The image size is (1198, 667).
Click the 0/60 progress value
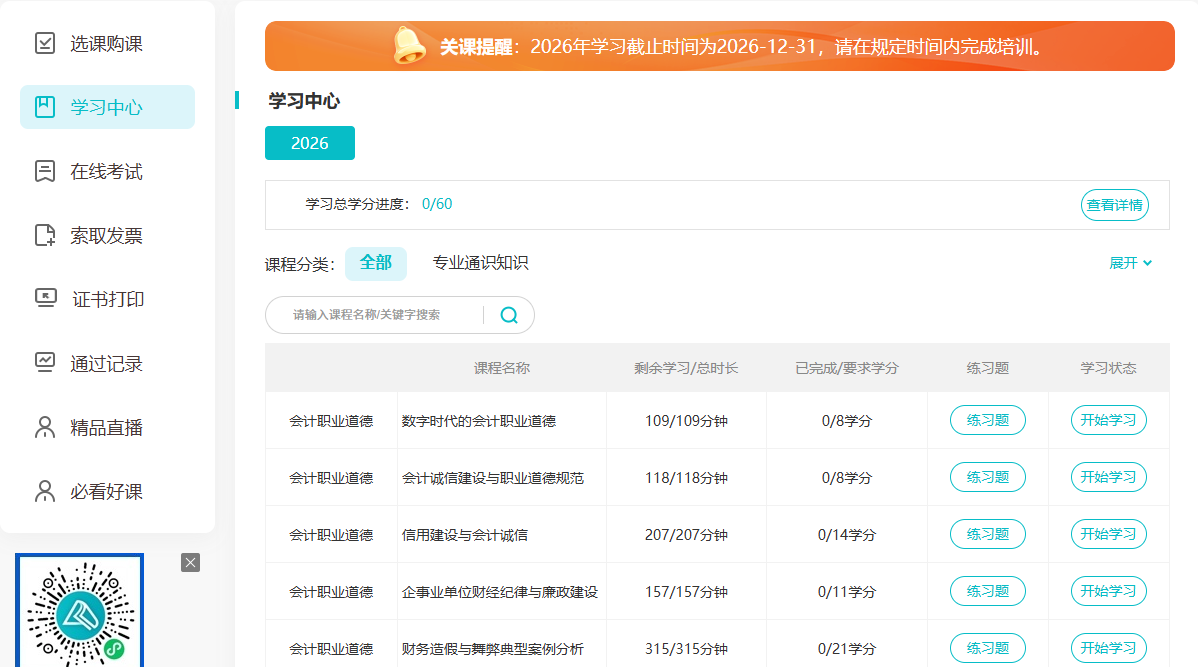pos(437,204)
